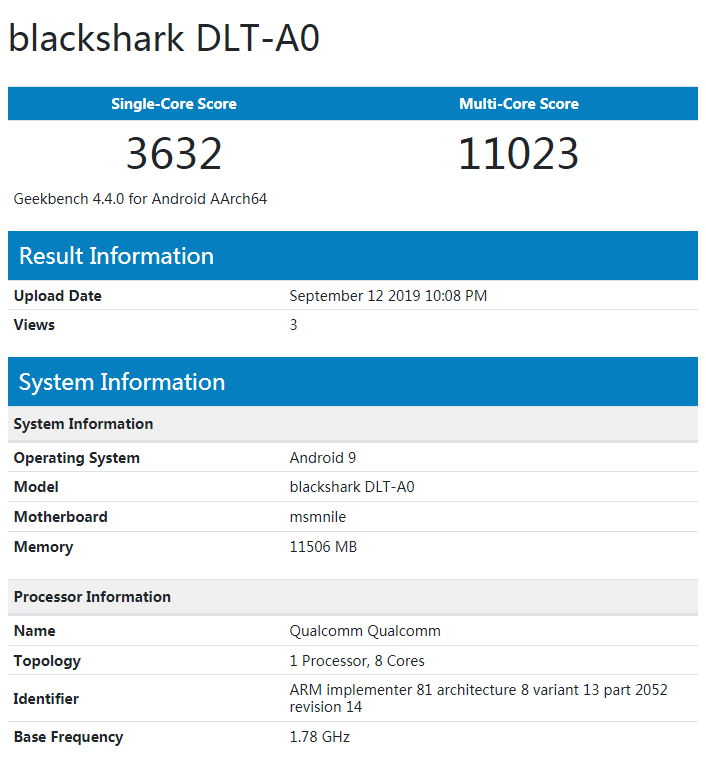This screenshot has width=706, height=762.
Task: Select the 'Identifier' label
Action: click(x=46, y=699)
